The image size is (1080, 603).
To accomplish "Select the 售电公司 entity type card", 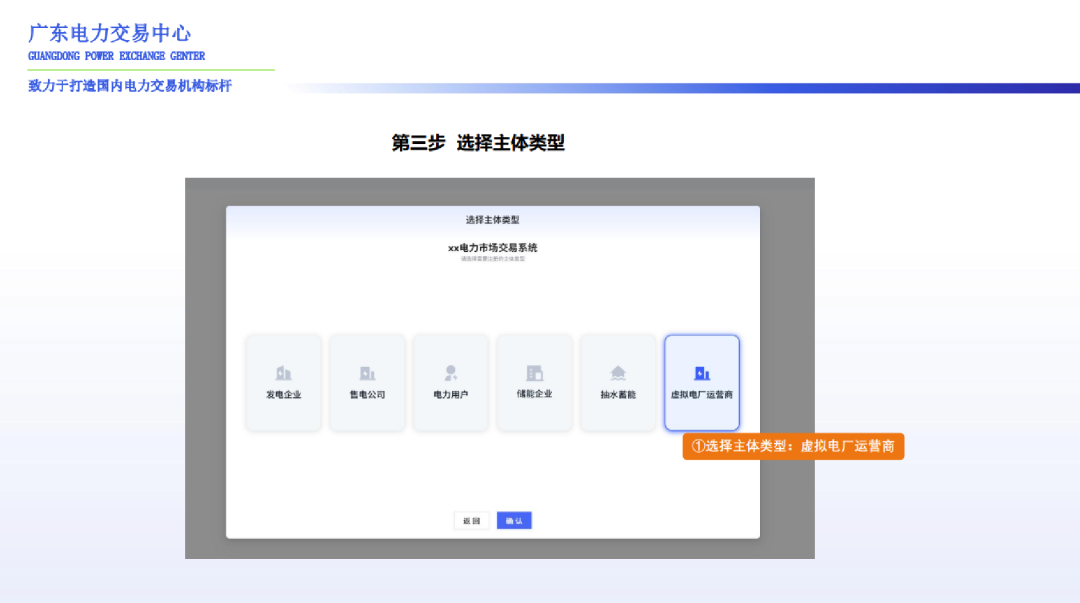I will [x=367, y=381].
